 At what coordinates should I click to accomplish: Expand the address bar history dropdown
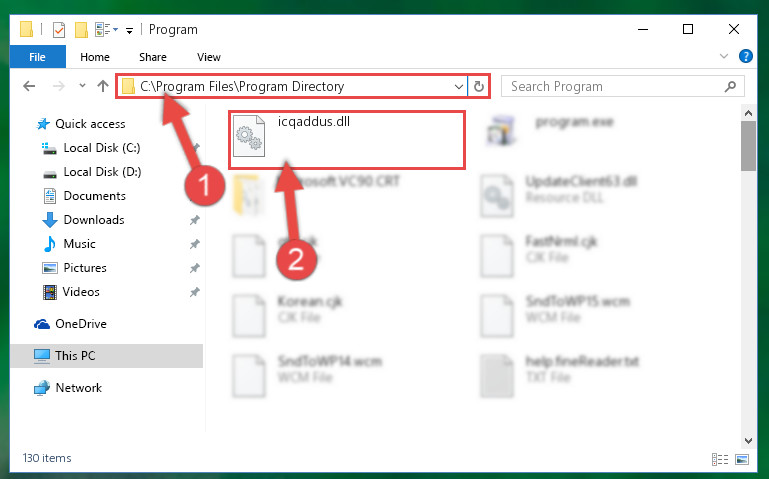[x=459, y=87]
